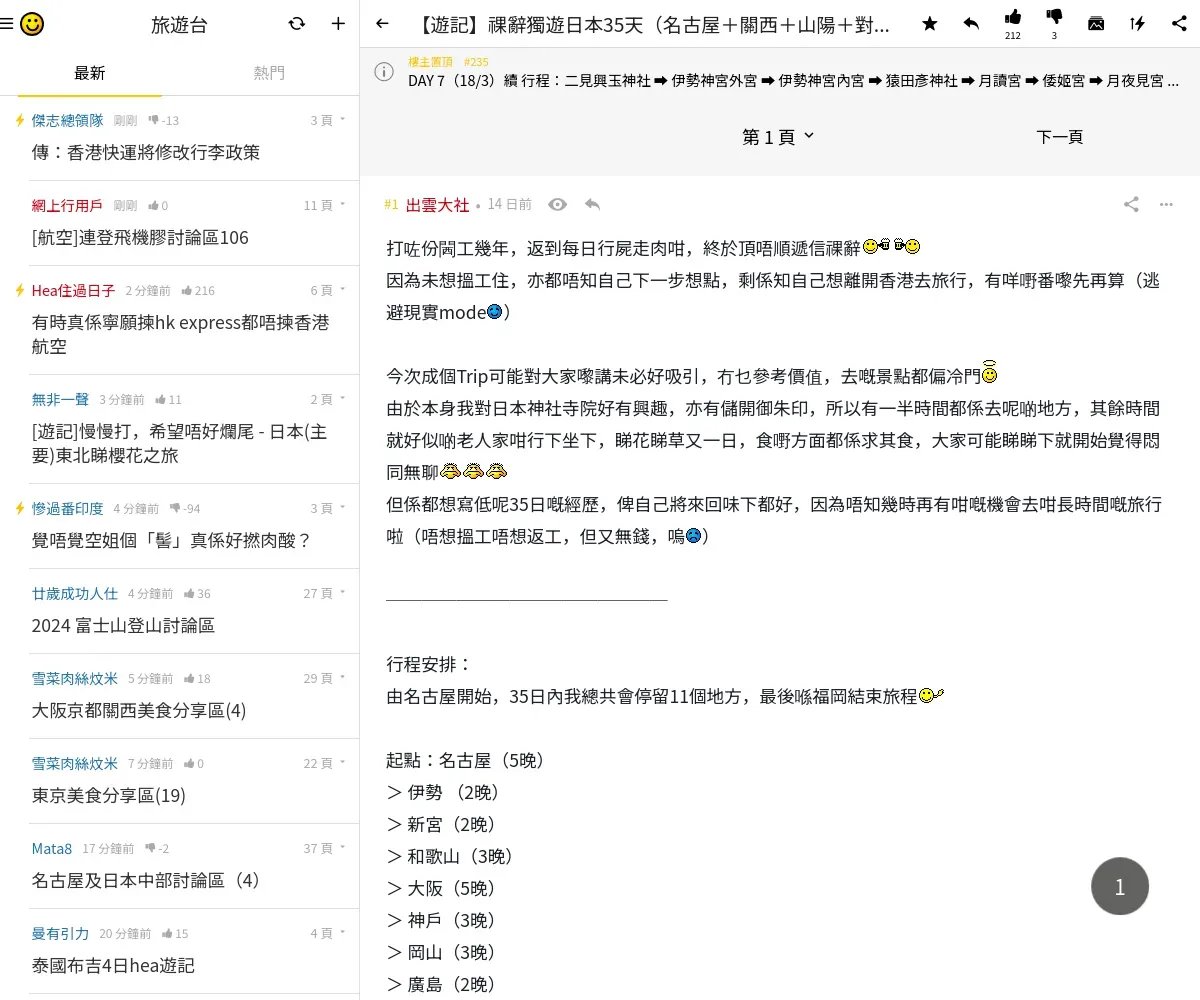Viewport: 1200px width, 1000px height.
Task: Share post #1 by 出雲大社
Action: tap(1131, 204)
